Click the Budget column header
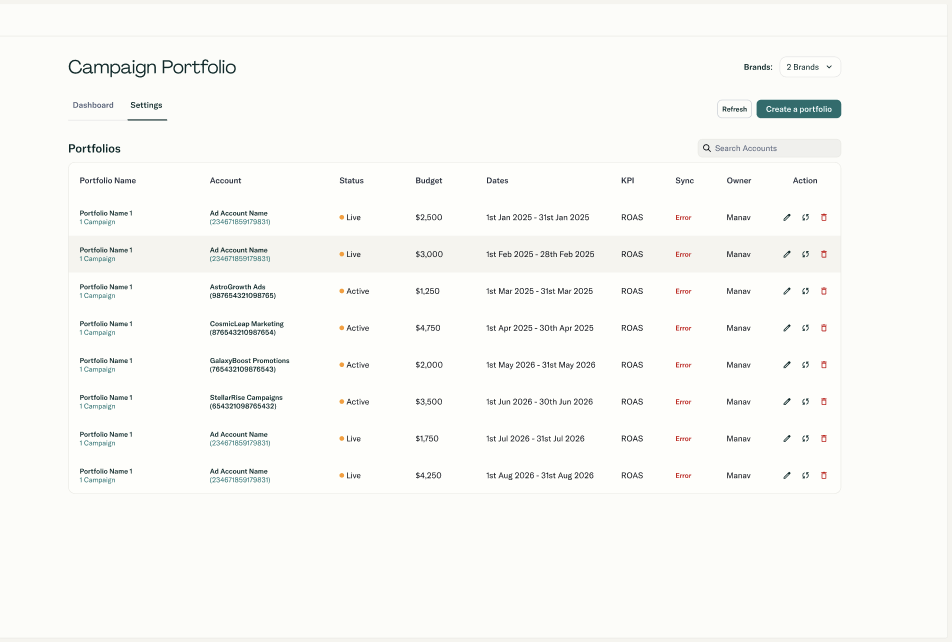Screen dimensions: 952x642 (x=429, y=181)
